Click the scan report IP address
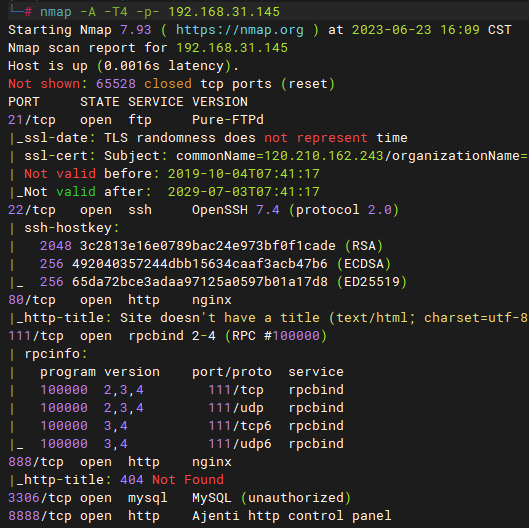 tap(232, 48)
